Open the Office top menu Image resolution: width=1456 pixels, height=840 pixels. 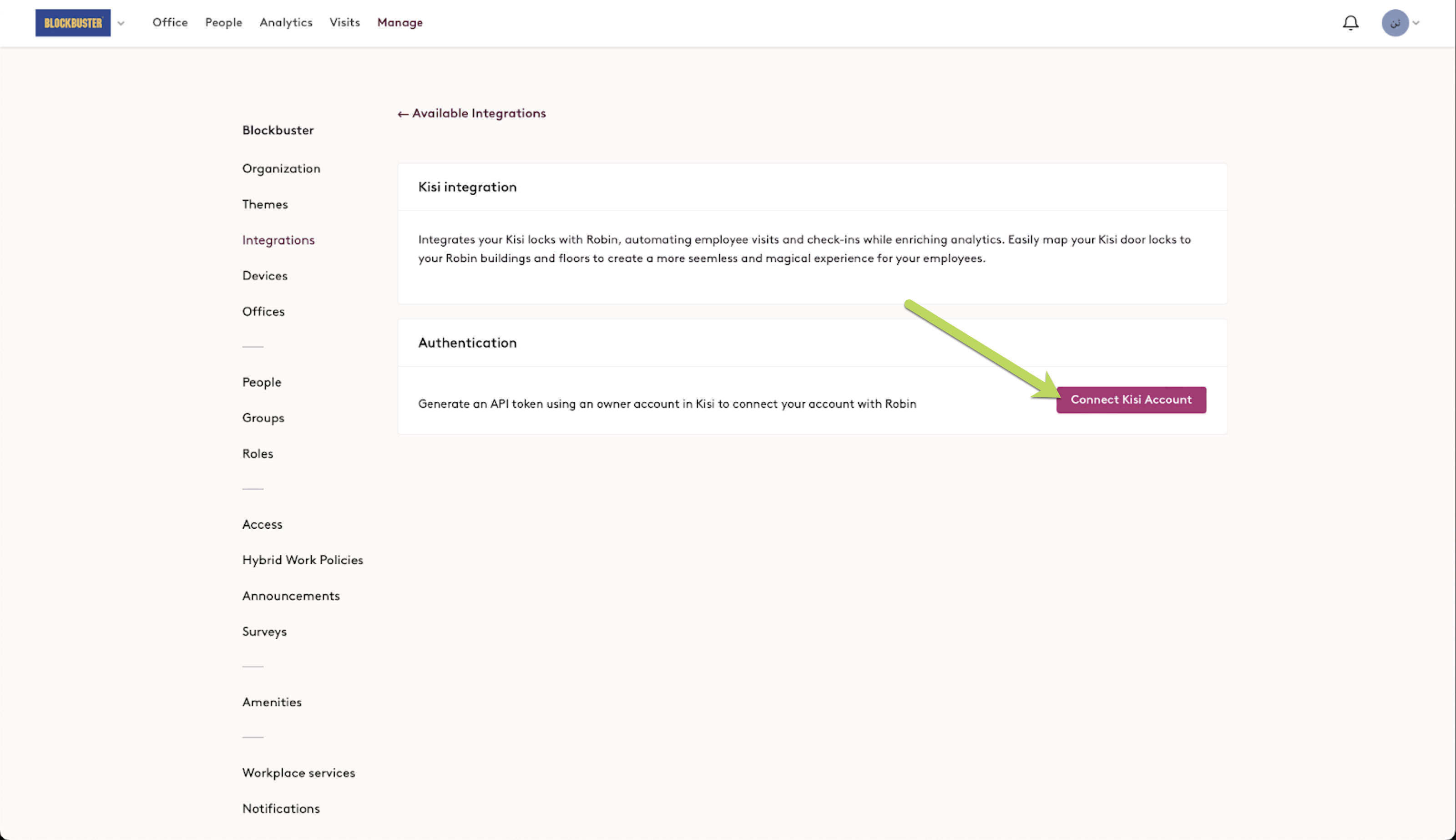tap(170, 22)
